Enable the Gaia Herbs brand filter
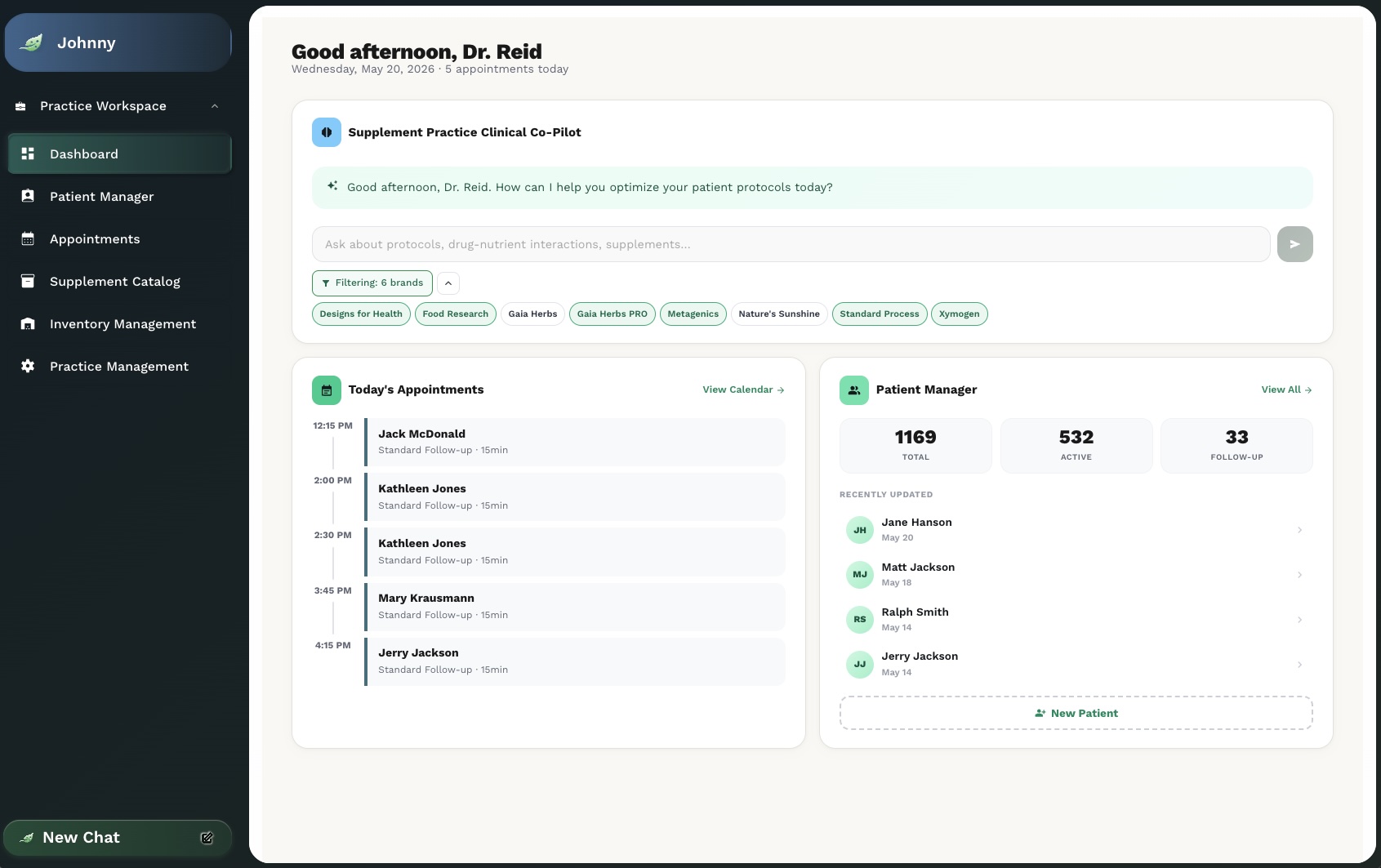Viewport: 1381px width, 868px height. point(532,314)
